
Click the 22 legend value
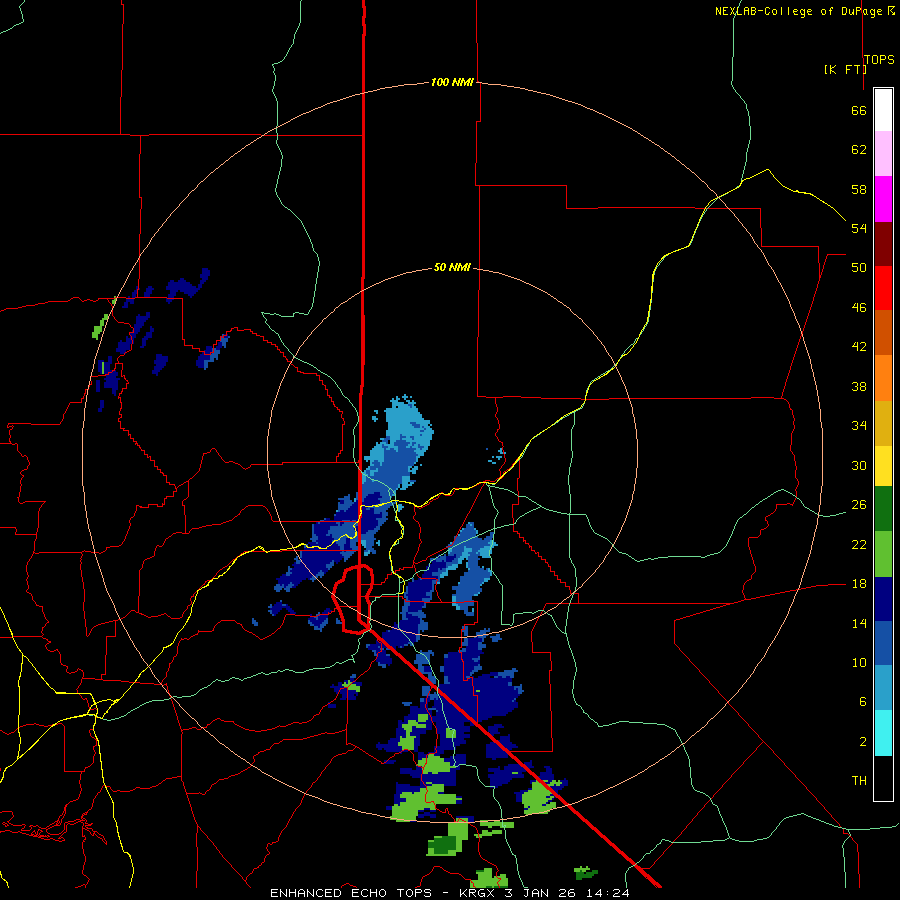point(859,544)
